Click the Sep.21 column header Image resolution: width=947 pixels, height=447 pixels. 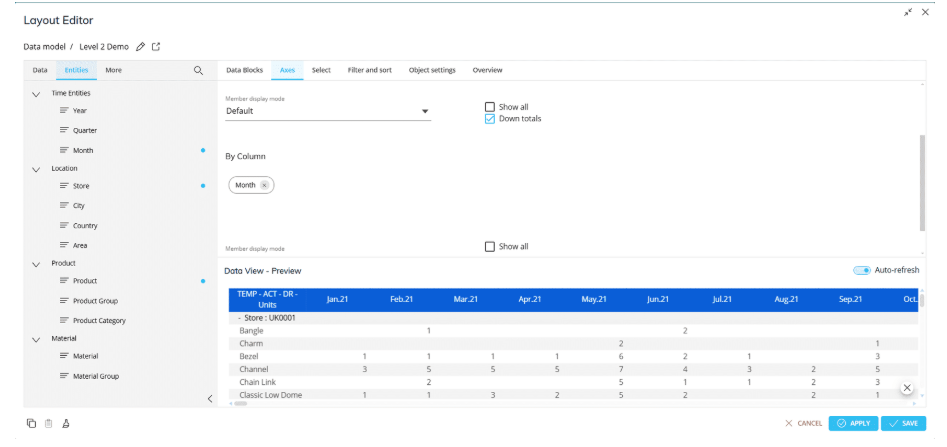coord(850,300)
